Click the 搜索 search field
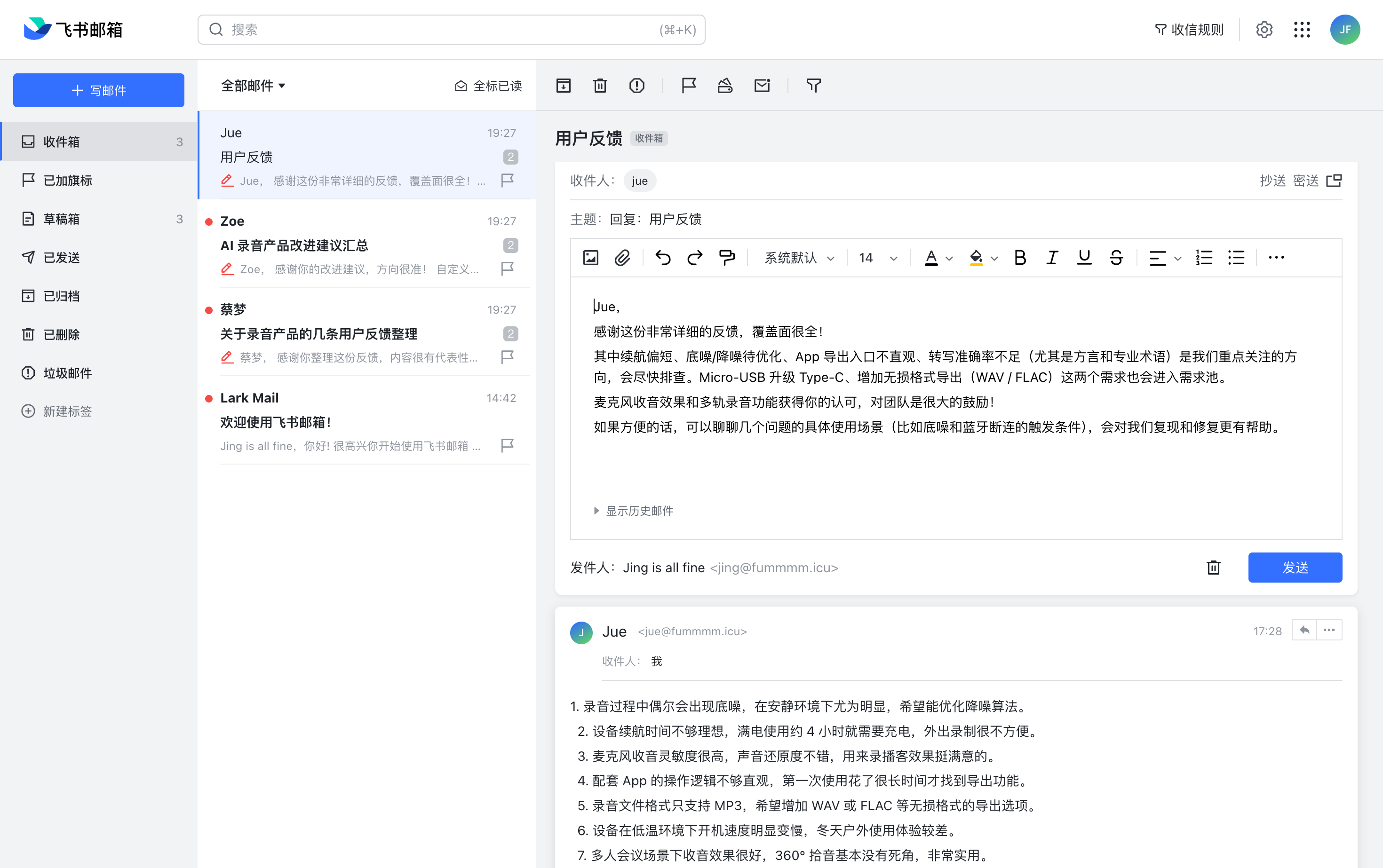 (x=451, y=29)
